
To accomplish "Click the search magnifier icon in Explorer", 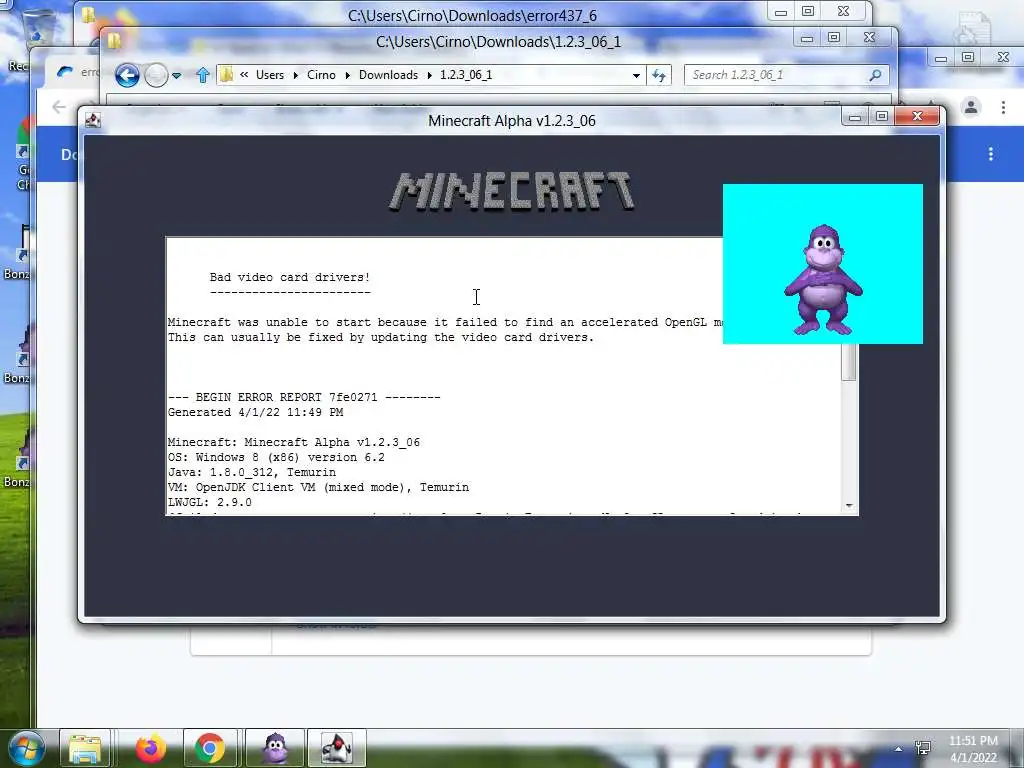I will click(x=875, y=75).
